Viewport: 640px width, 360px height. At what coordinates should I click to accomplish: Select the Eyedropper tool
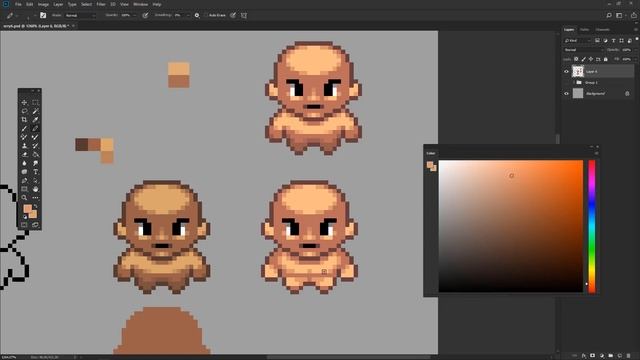(35, 120)
